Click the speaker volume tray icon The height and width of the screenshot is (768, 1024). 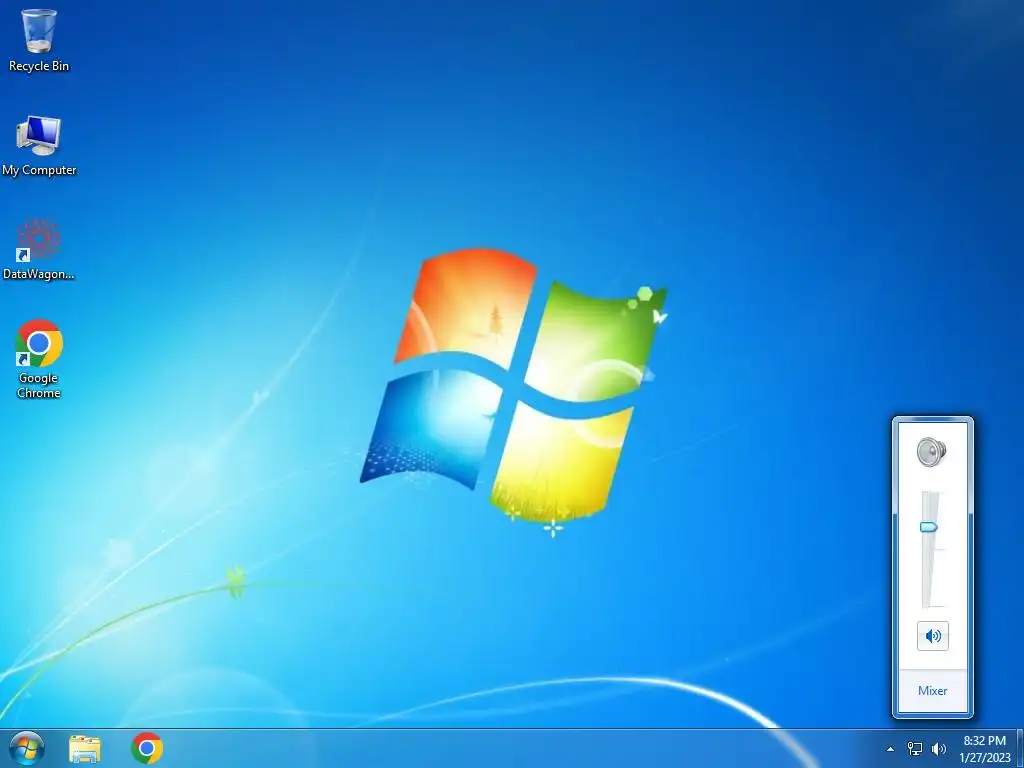click(x=938, y=749)
